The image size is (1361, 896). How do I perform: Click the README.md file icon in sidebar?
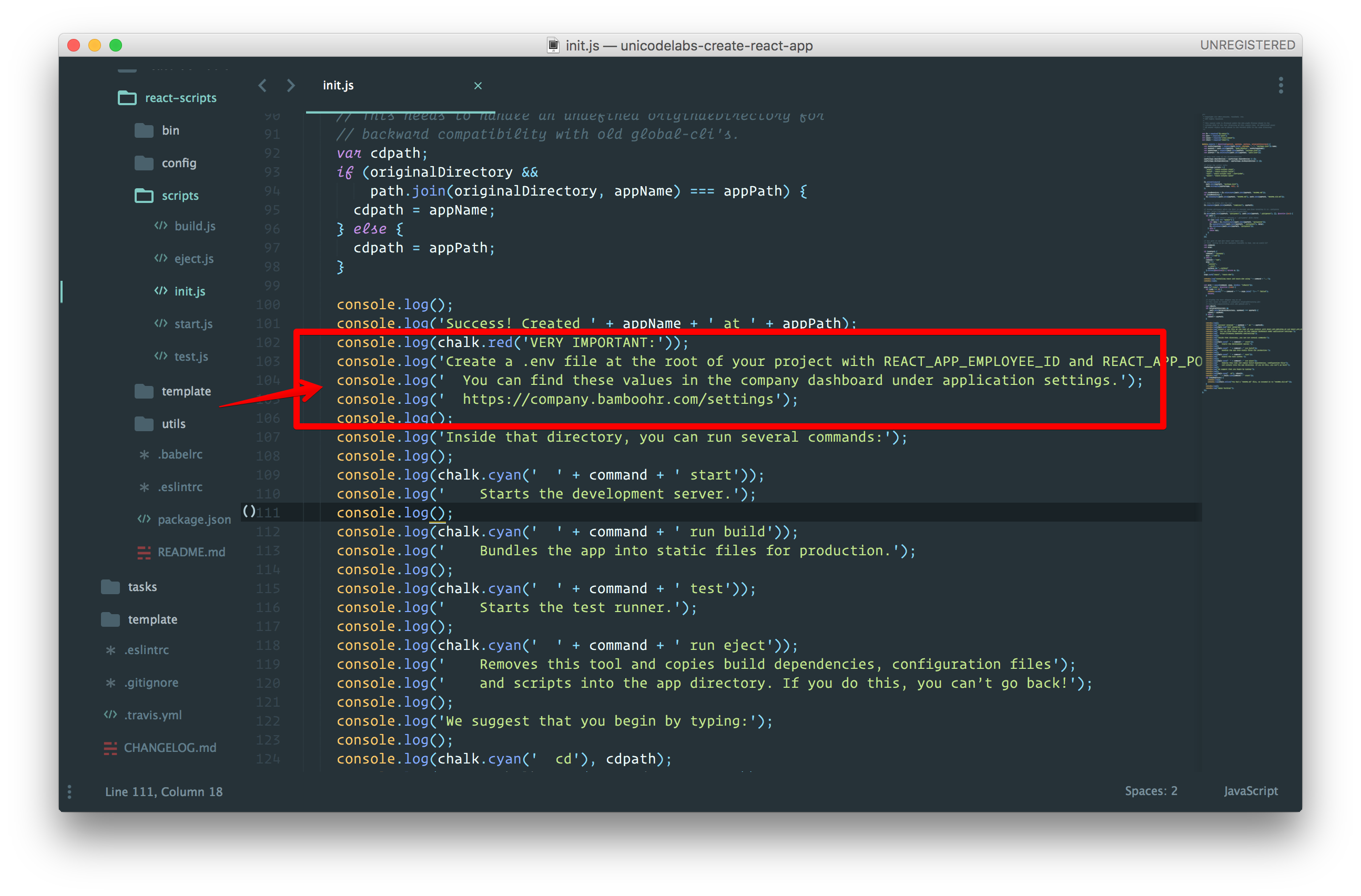[144, 552]
